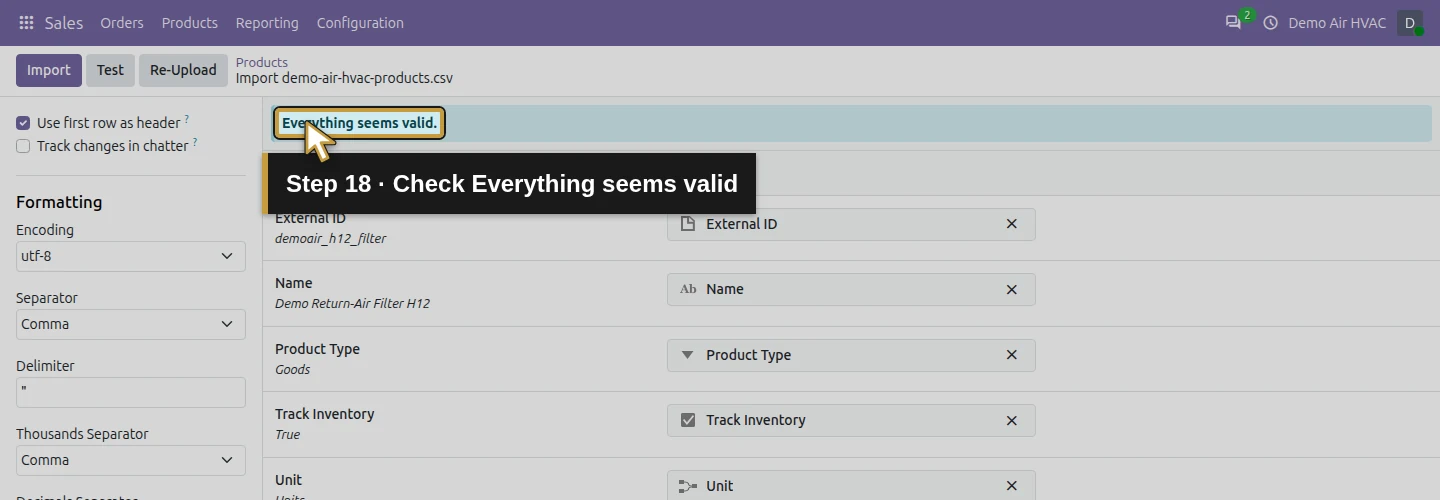Click the Product Type selection triangle icon
This screenshot has height=500, width=1440.
[687, 355]
